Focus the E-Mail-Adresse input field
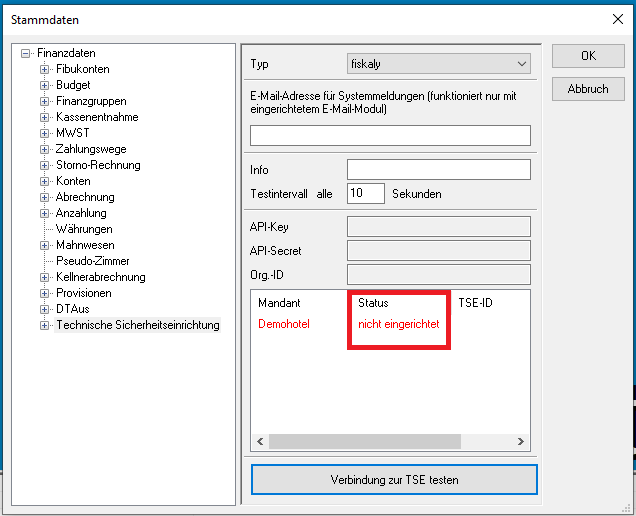Viewport: 636px width, 516px height. click(390, 135)
